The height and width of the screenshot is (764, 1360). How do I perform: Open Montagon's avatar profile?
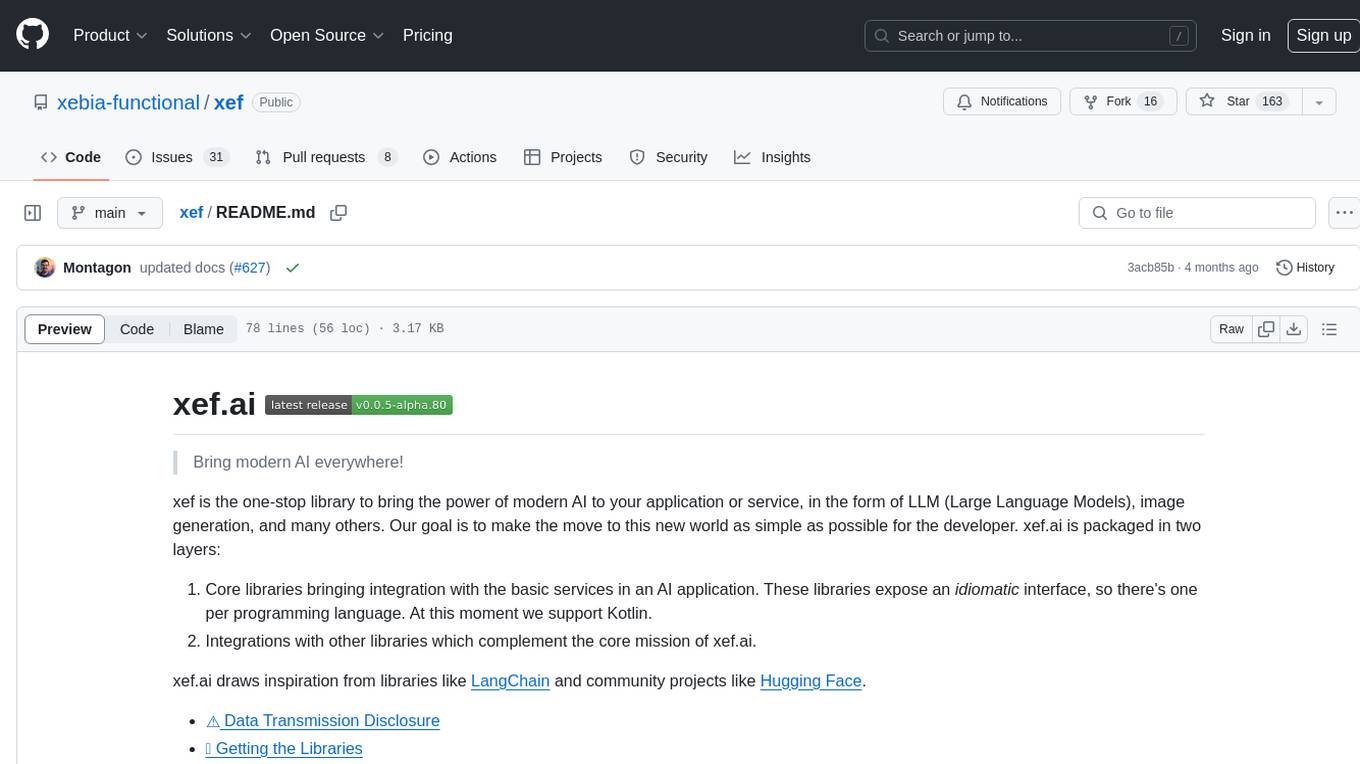point(44,268)
